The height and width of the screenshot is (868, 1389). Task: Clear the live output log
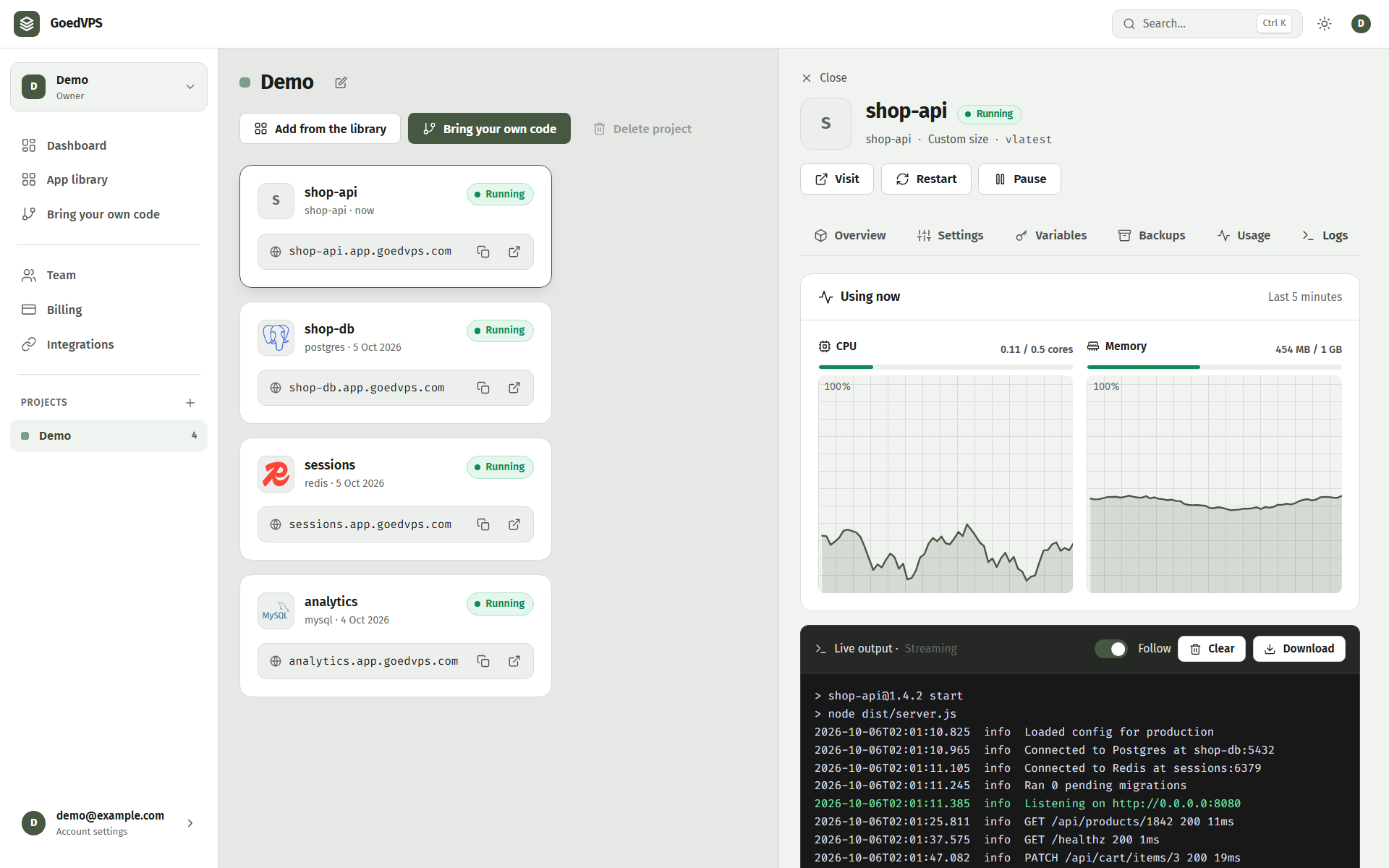coord(1212,649)
